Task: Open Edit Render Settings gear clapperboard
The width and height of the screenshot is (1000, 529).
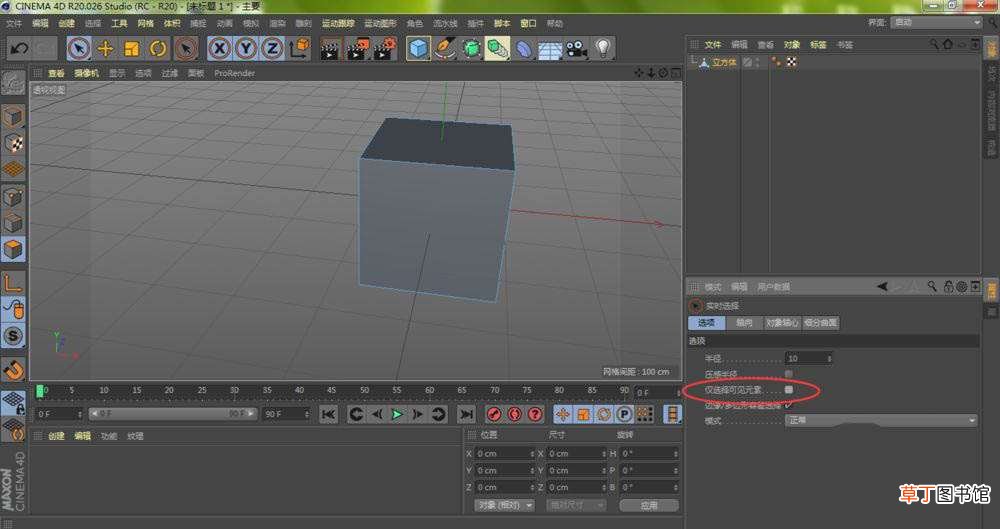Action: click(385, 49)
